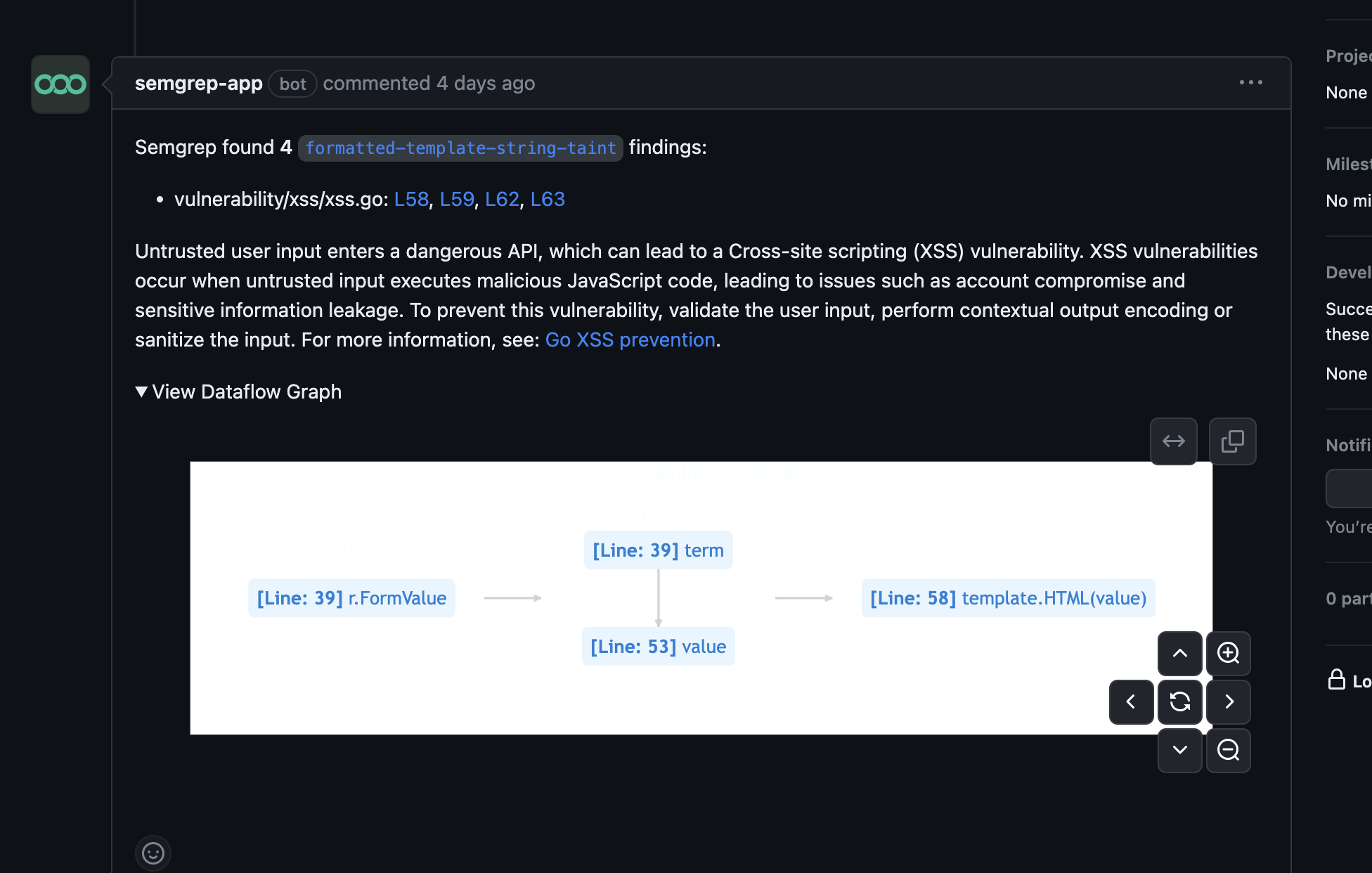
Task: Reset the dataflow graph view
Action: tap(1179, 702)
